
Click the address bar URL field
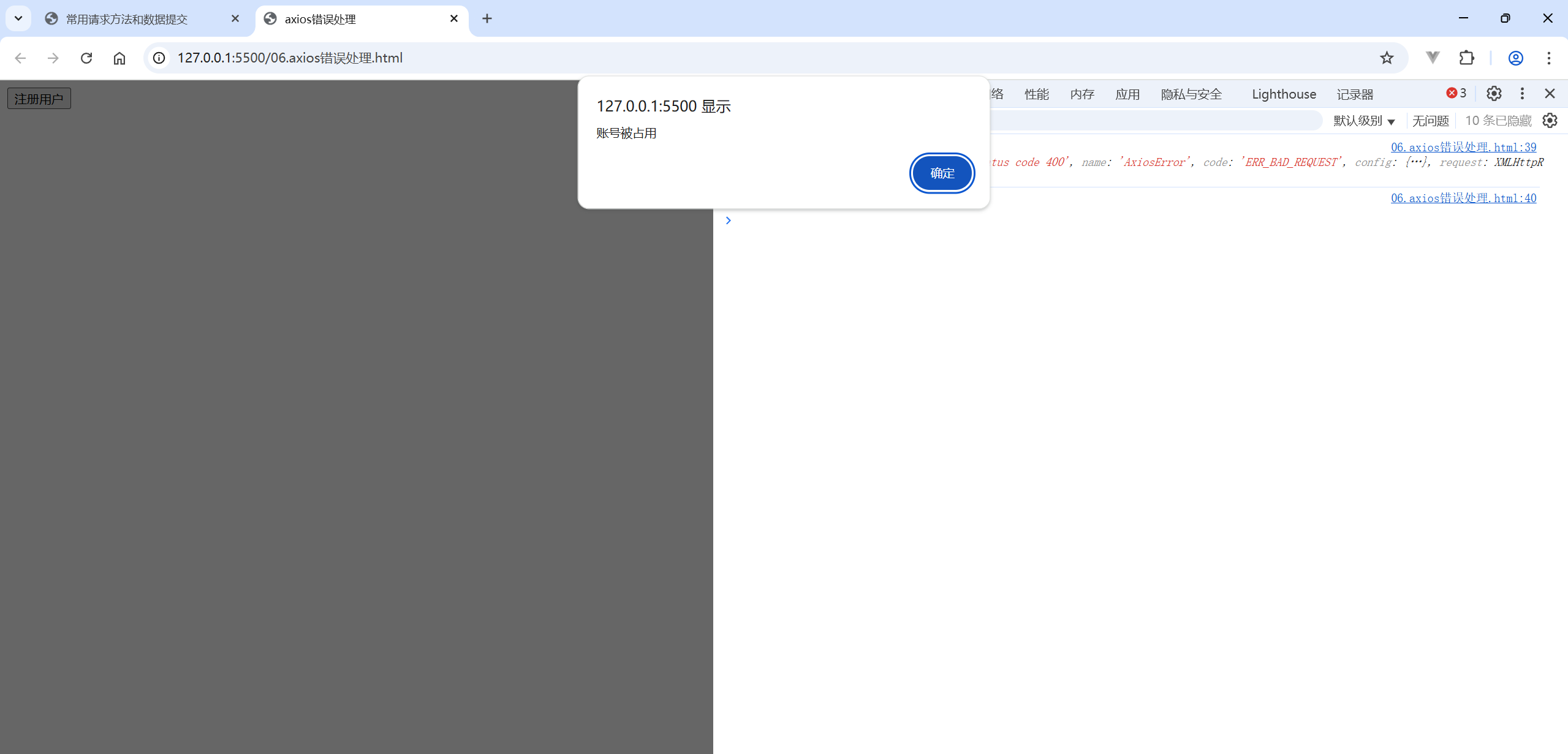pos(735,58)
